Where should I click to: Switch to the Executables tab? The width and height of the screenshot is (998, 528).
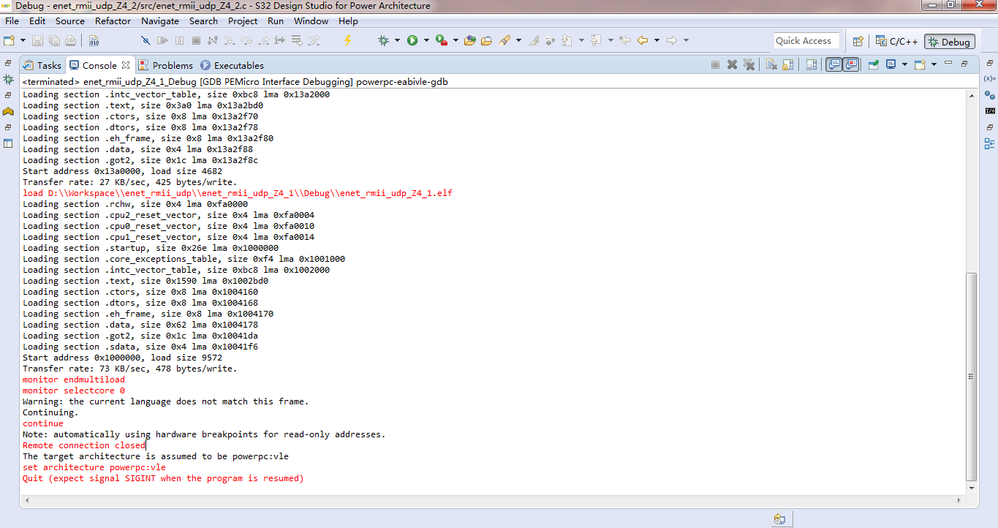(x=232, y=66)
